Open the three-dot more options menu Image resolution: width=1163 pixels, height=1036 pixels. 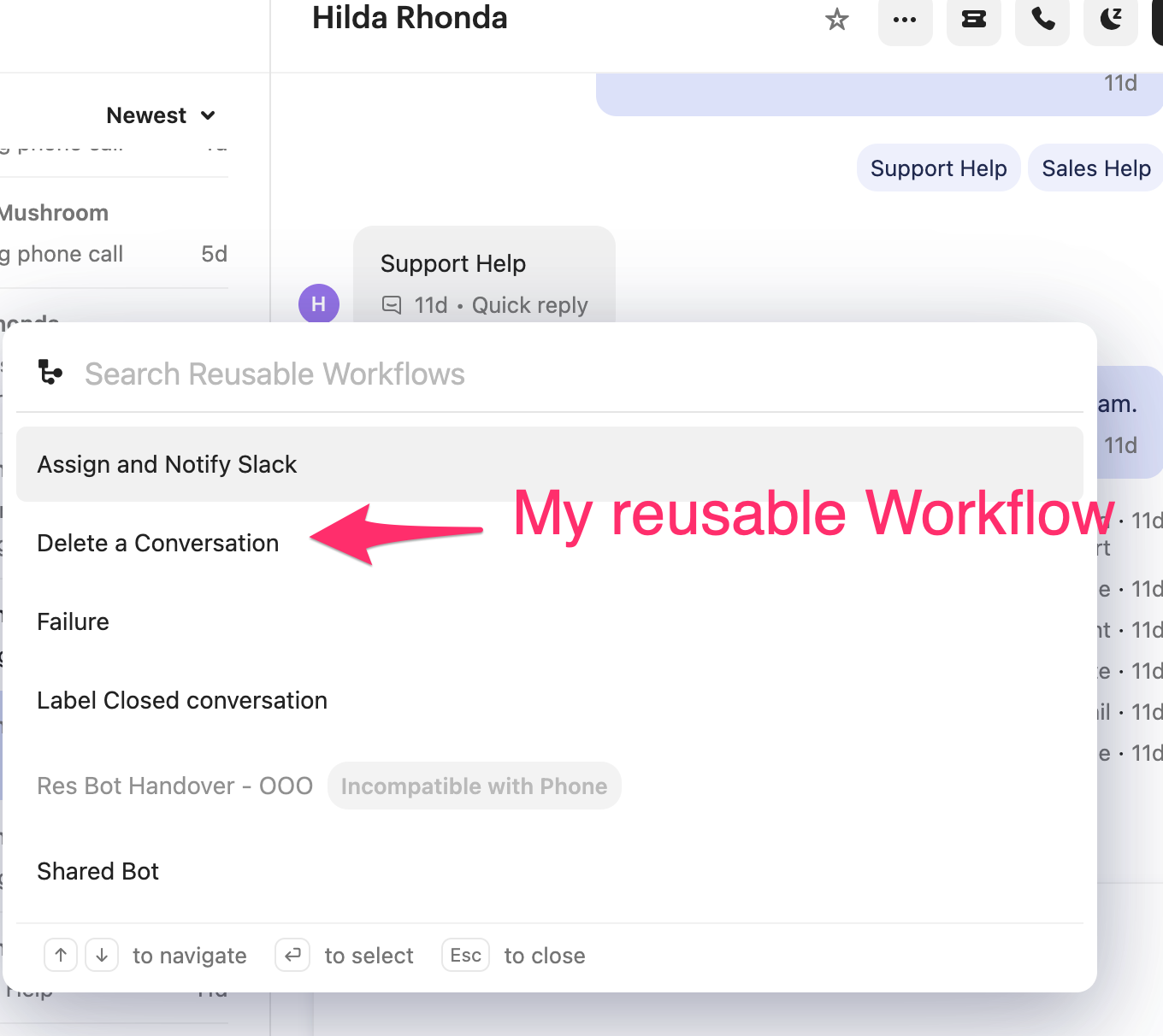[905, 20]
